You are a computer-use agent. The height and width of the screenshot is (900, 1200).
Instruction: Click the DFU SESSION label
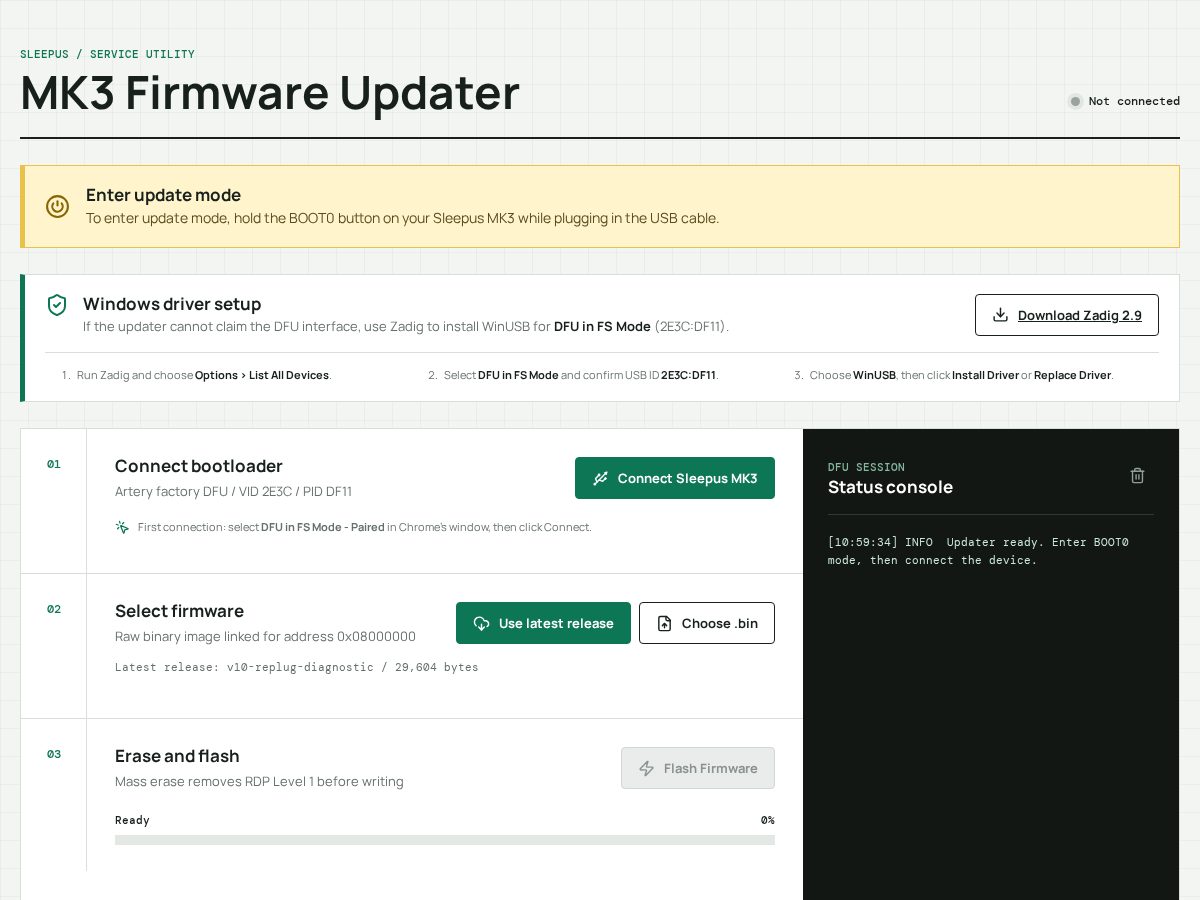866,467
